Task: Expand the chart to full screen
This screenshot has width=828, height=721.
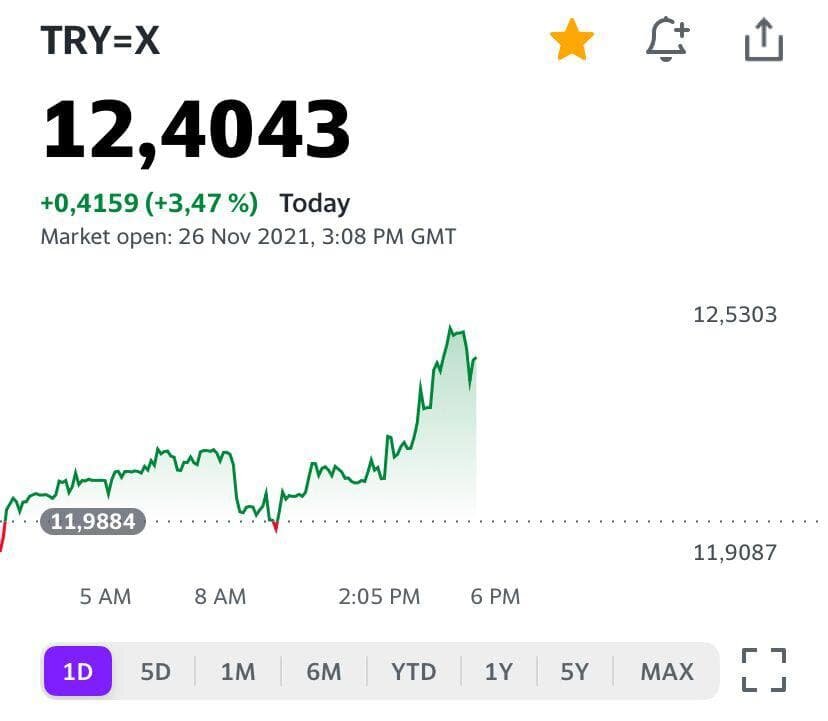Action: pos(763,670)
